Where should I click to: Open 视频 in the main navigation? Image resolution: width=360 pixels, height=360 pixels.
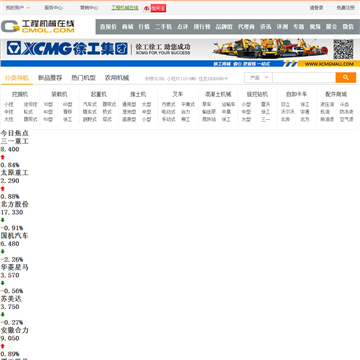[x=315, y=27]
